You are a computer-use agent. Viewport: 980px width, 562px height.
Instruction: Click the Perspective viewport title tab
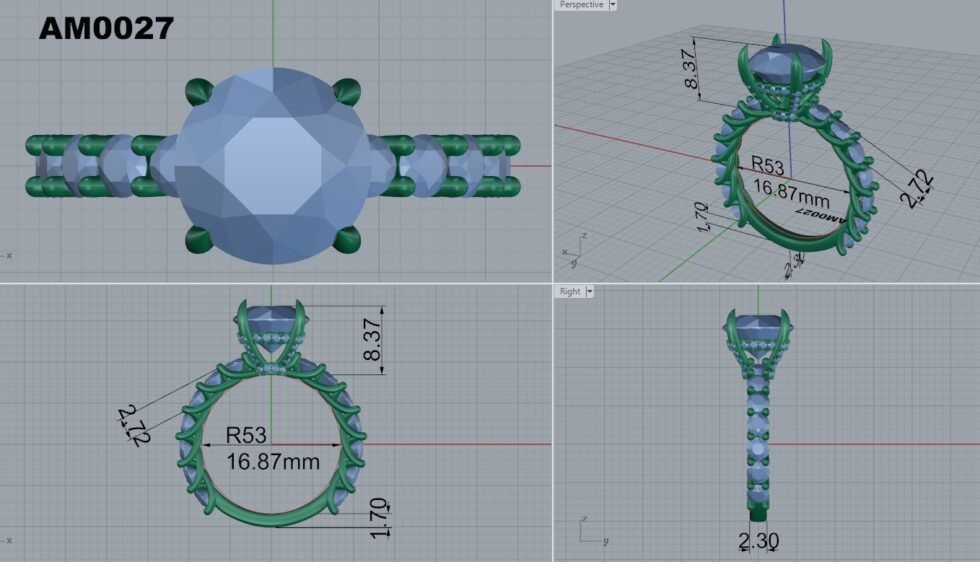(x=581, y=5)
